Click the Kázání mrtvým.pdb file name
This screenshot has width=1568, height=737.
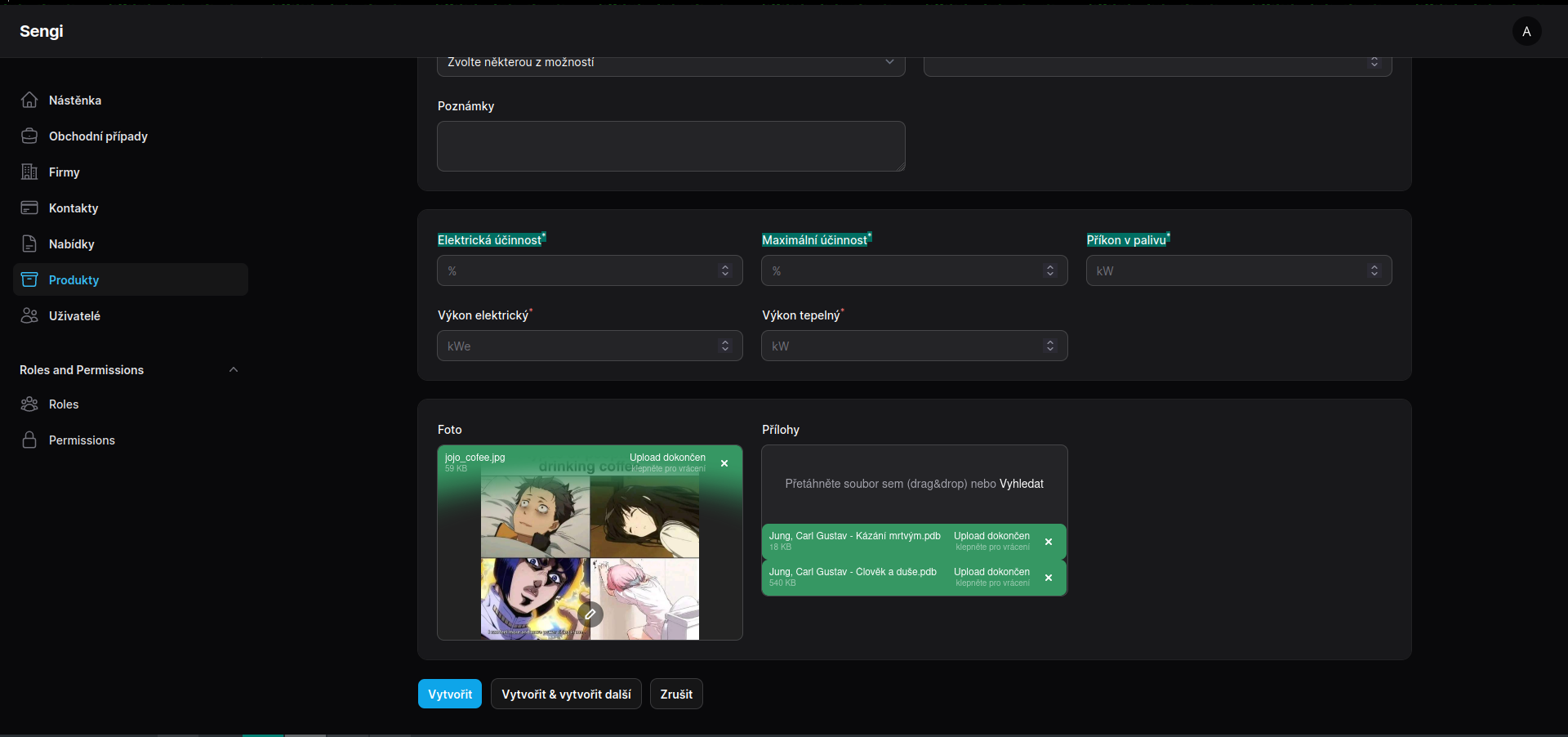point(854,536)
